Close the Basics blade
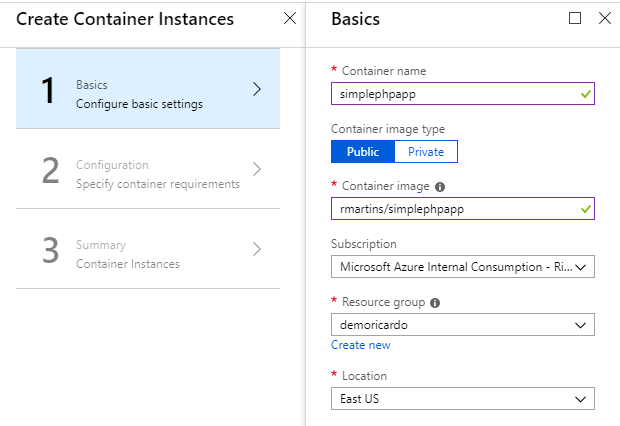The height and width of the screenshot is (426, 620). pos(605,18)
